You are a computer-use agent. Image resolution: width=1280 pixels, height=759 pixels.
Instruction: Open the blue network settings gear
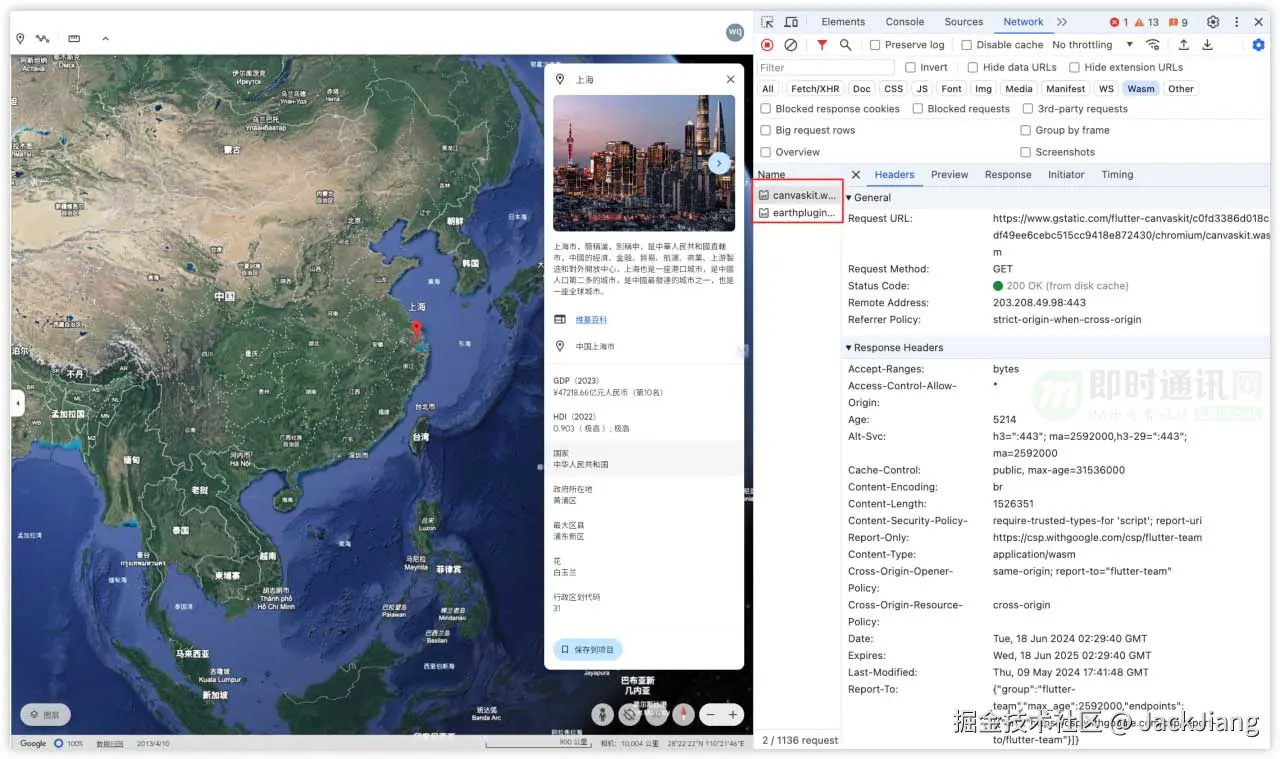click(x=1258, y=45)
